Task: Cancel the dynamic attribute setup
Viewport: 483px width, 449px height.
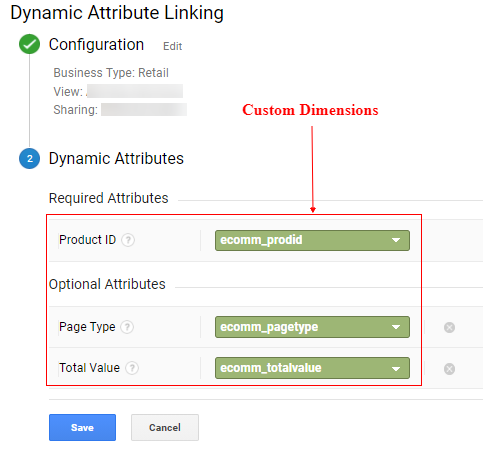Action: coord(165,427)
